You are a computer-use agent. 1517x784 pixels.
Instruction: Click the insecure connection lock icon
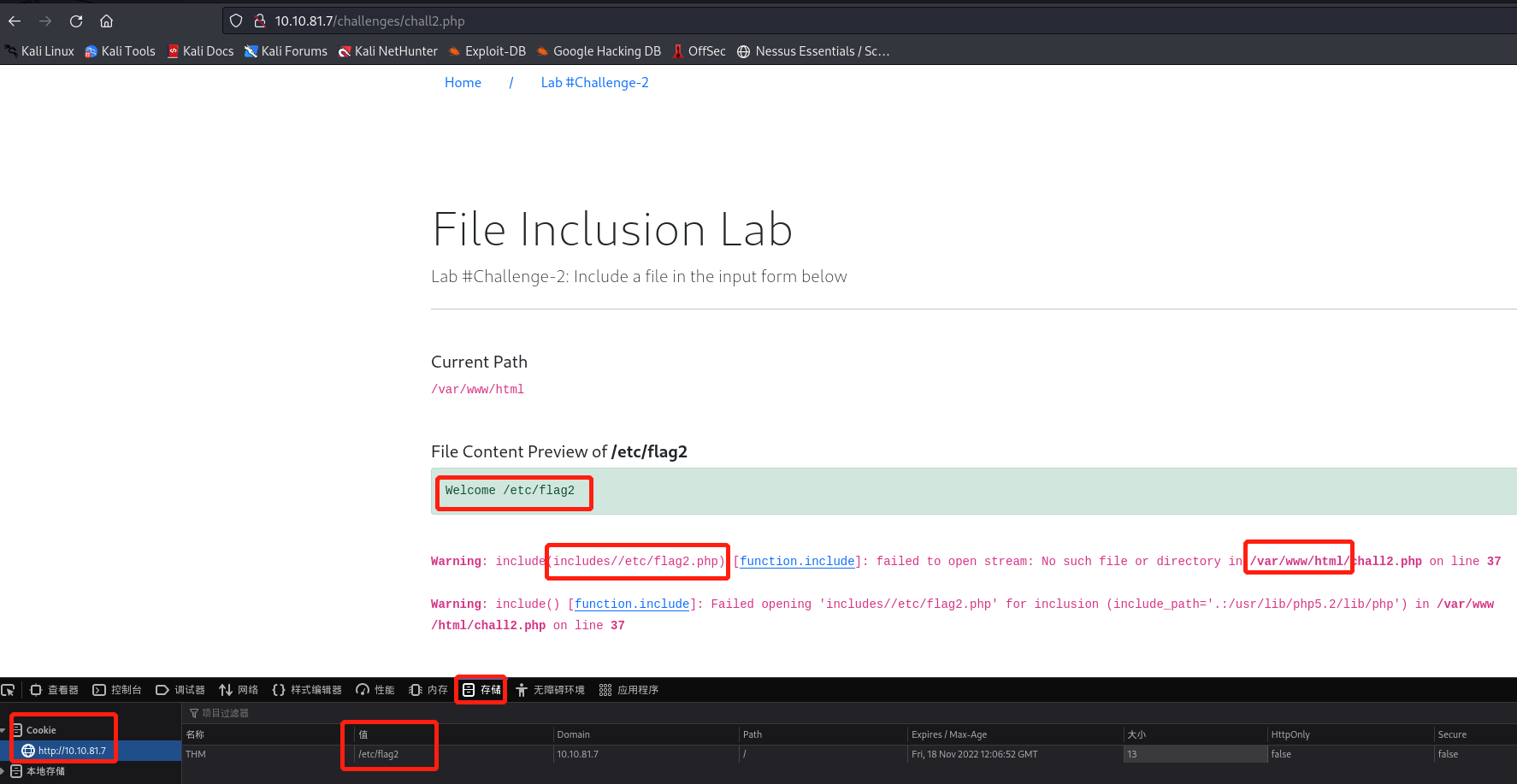click(x=259, y=21)
